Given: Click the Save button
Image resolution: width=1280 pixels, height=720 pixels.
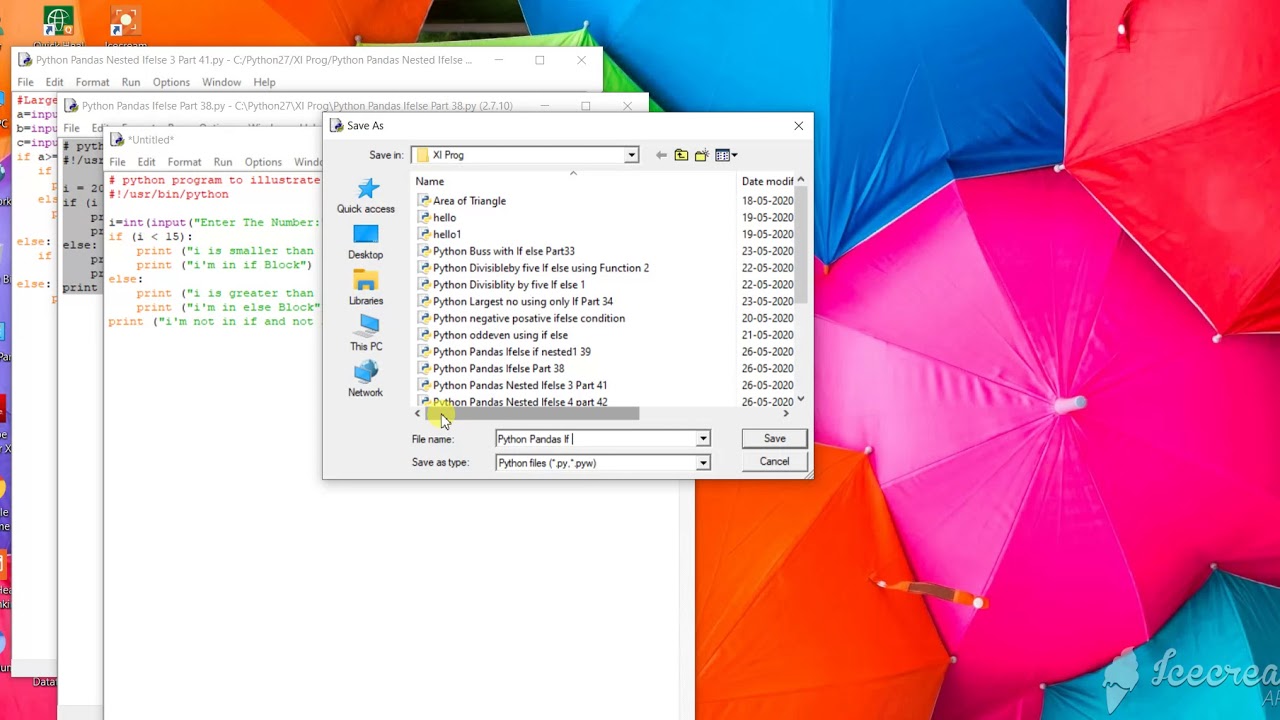Looking at the screenshot, I should 774,439.
